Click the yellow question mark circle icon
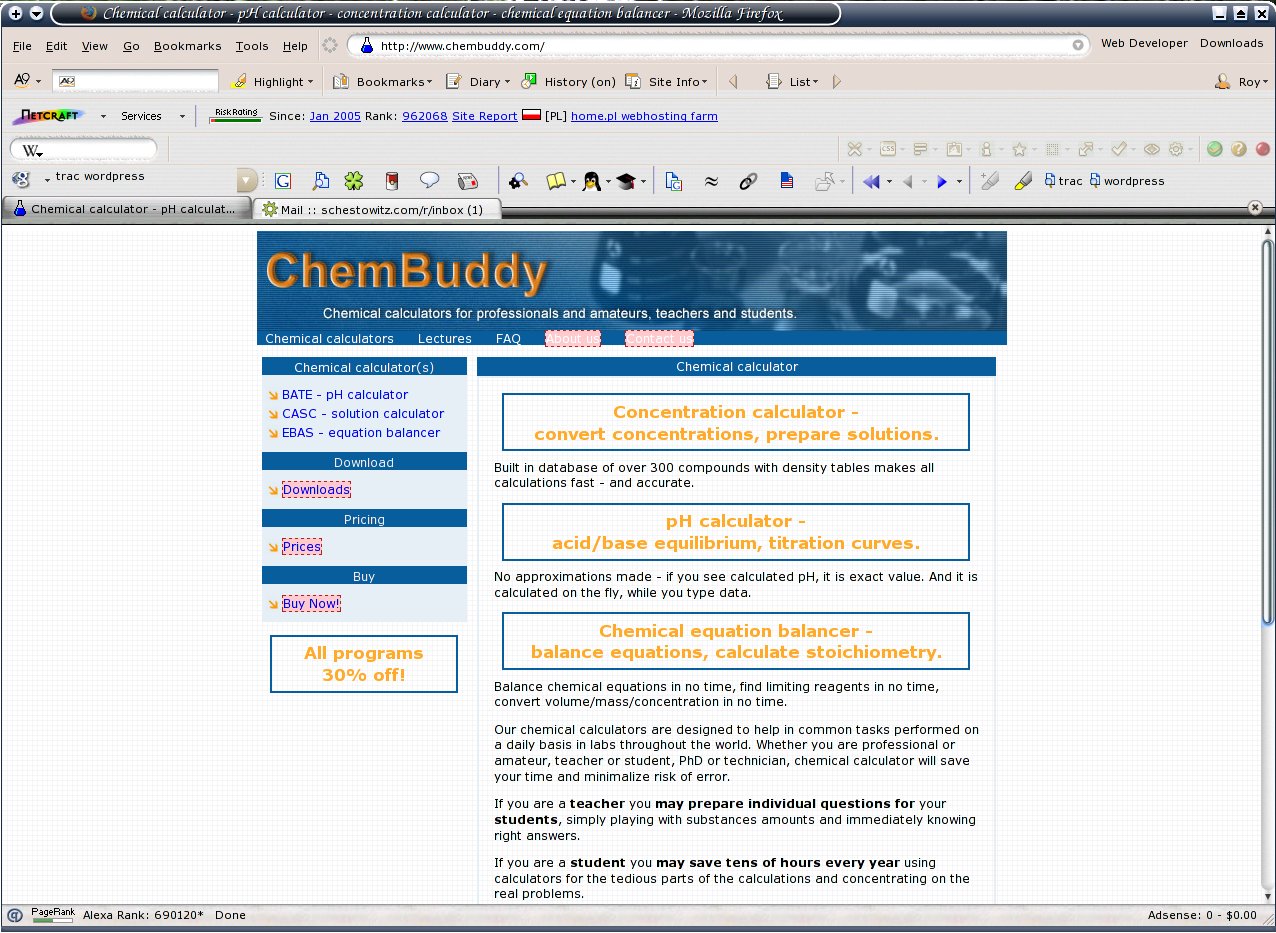Viewport: 1276px width, 933px height. pos(1239,149)
